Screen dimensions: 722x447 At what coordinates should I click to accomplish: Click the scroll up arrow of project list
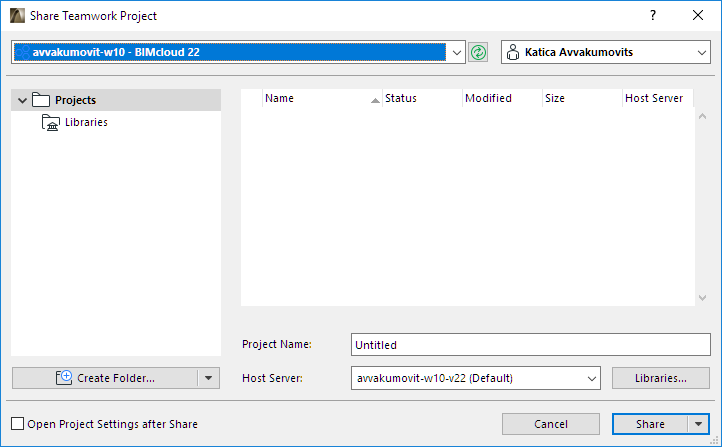tap(702, 116)
